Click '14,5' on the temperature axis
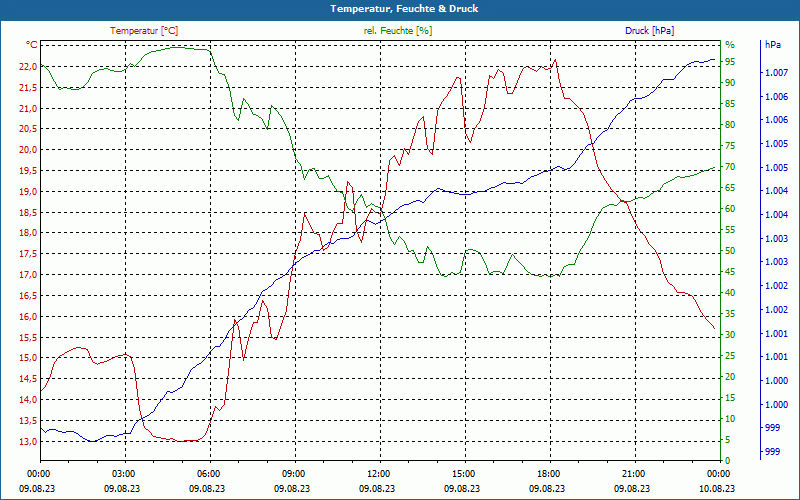Image resolution: width=800 pixels, height=500 pixels. (28, 379)
